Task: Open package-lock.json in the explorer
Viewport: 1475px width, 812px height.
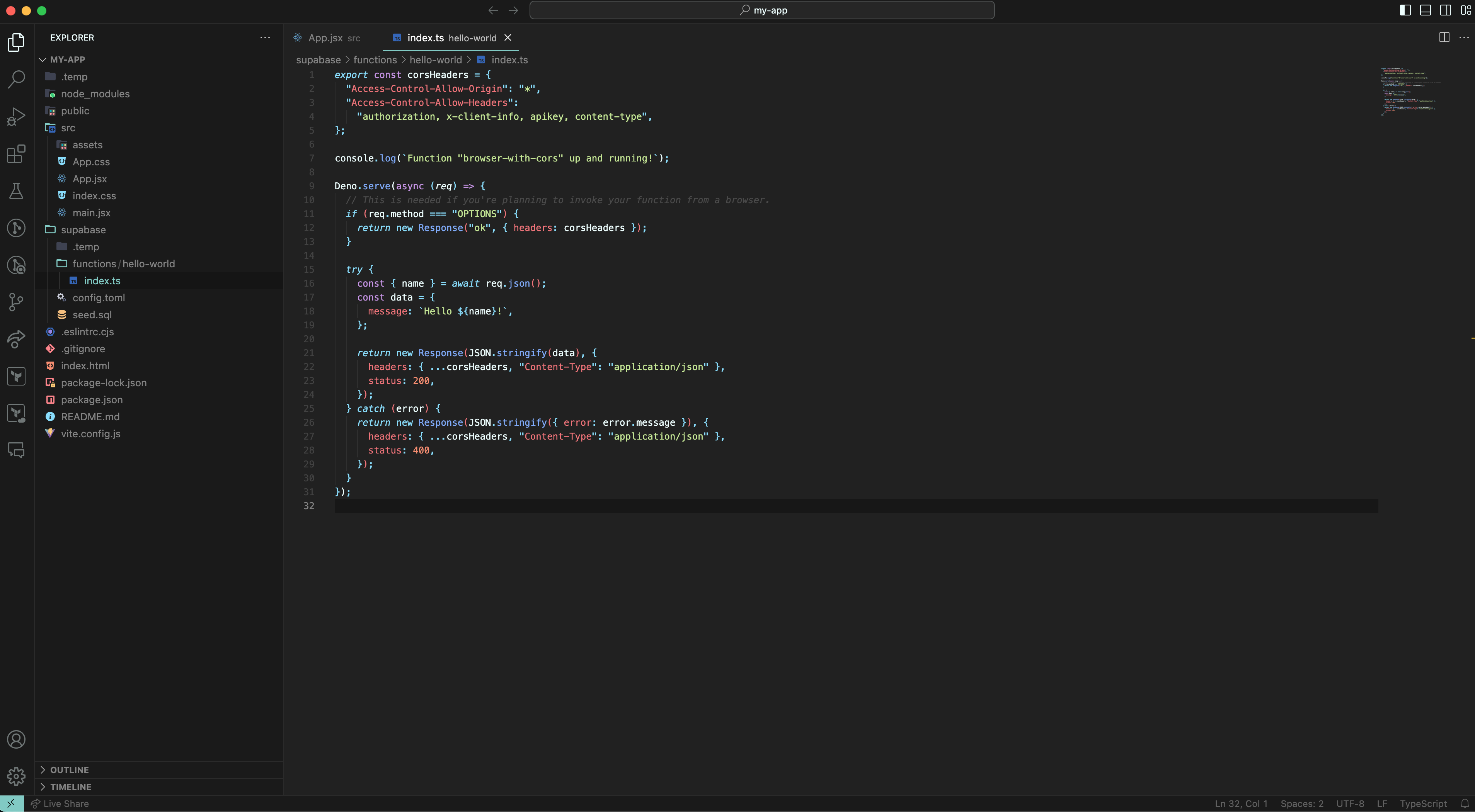Action: point(159,383)
